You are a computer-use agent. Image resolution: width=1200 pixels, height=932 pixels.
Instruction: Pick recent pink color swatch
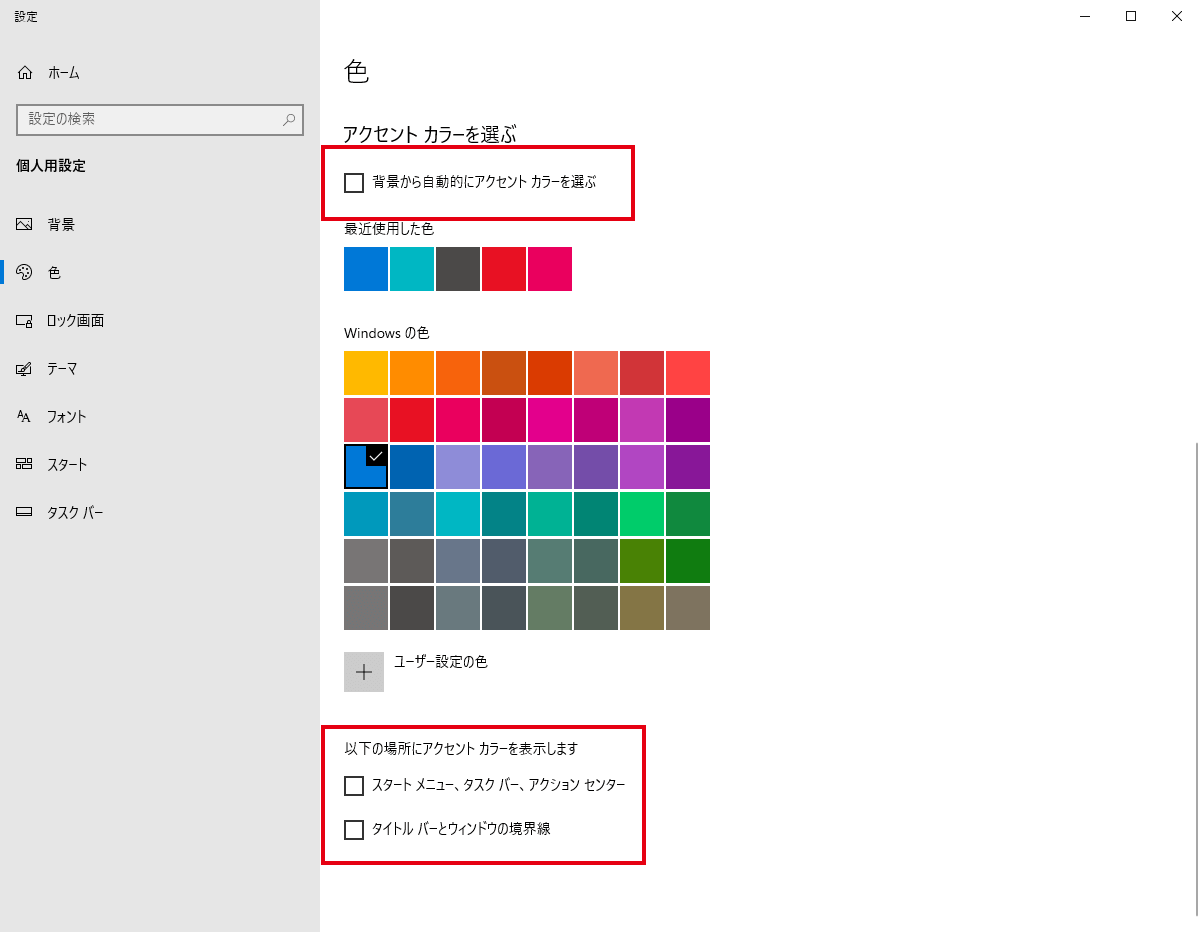(x=550, y=269)
